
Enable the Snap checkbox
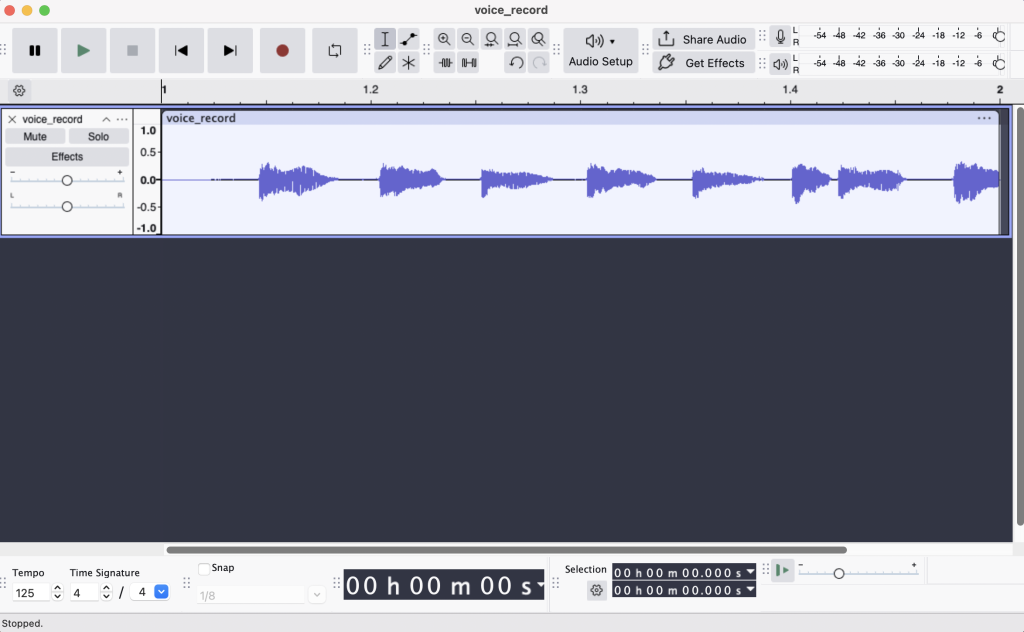pyautogui.click(x=204, y=568)
